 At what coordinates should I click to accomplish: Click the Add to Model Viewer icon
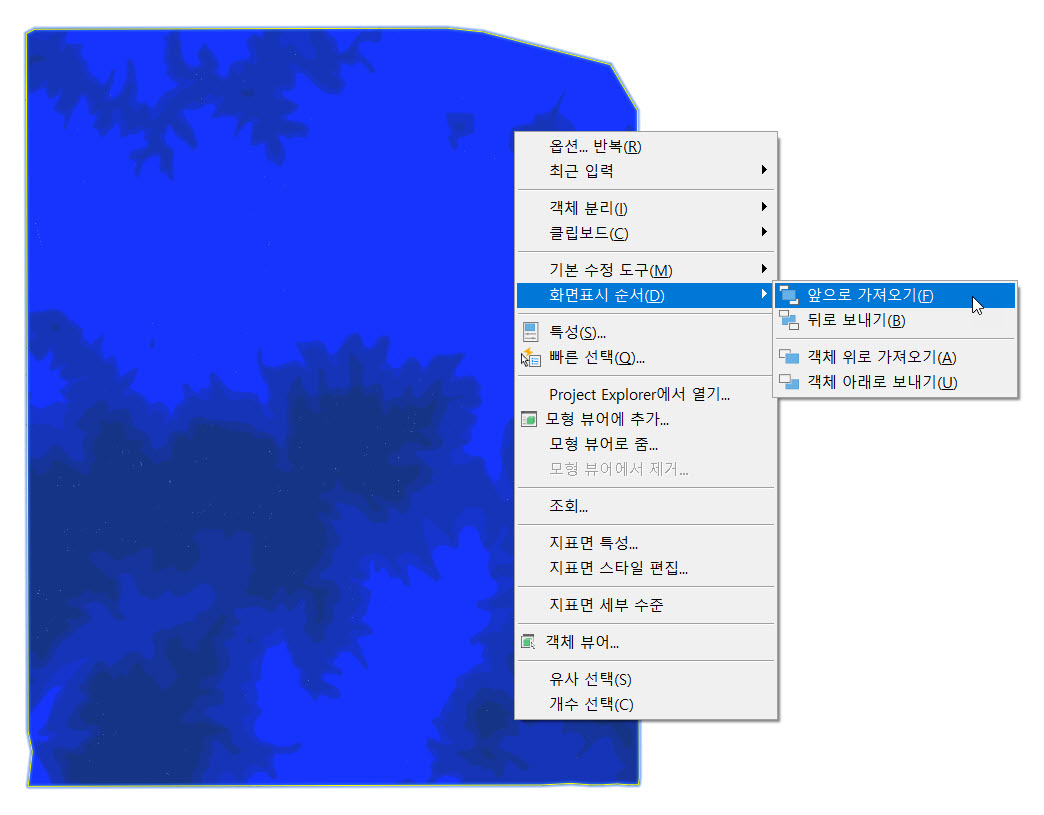pyautogui.click(x=530, y=419)
